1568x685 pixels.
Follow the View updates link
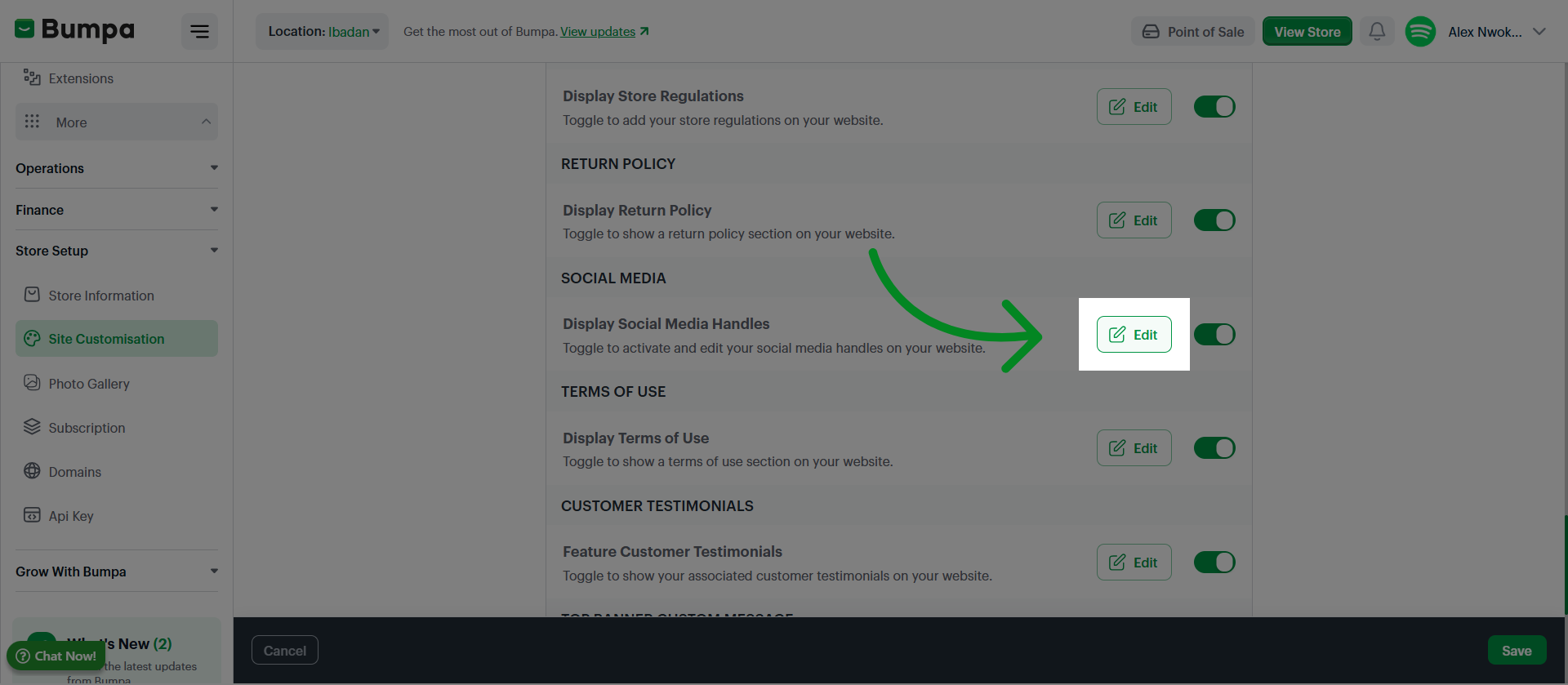[598, 31]
